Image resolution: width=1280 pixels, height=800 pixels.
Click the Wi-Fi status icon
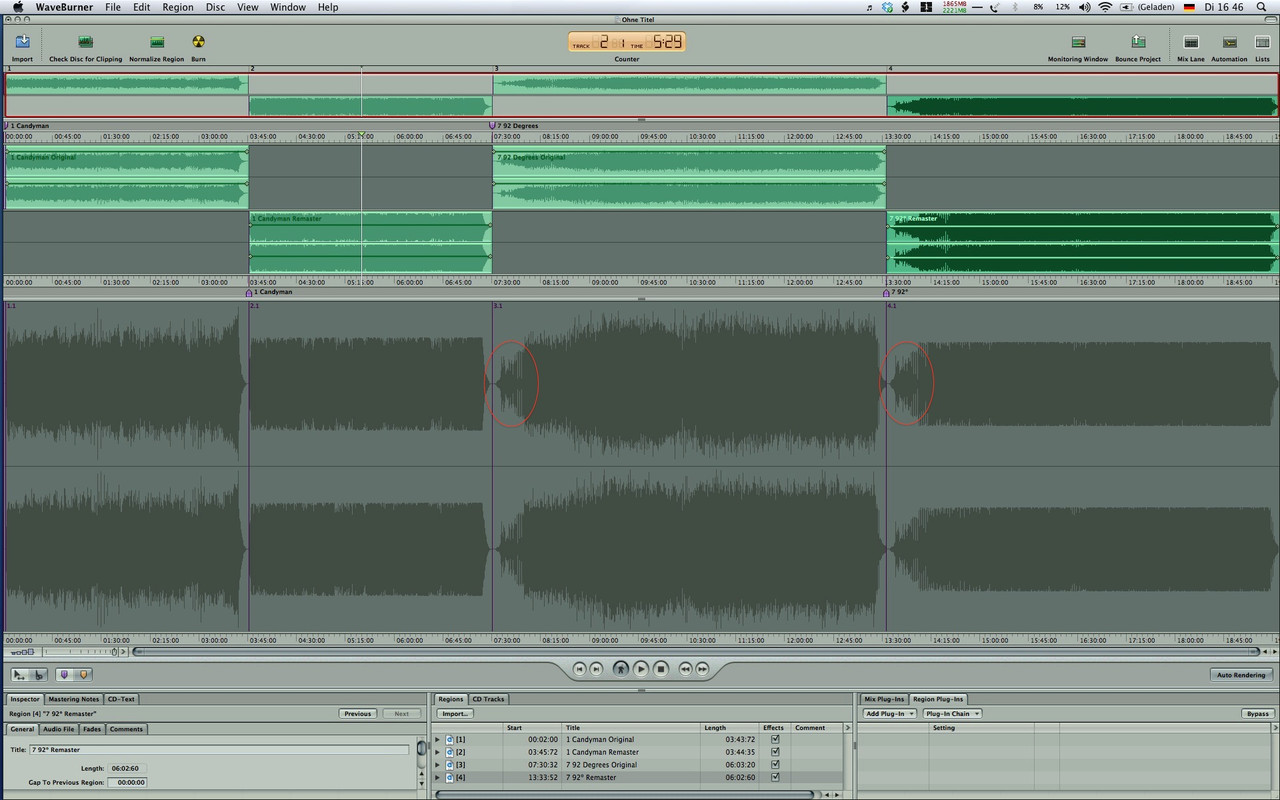tap(1105, 7)
